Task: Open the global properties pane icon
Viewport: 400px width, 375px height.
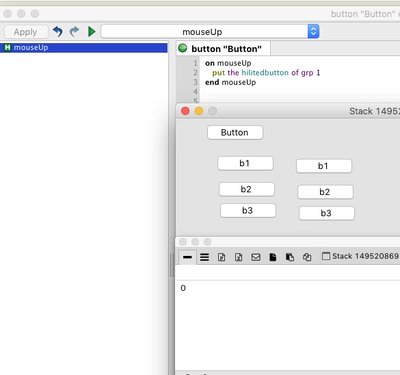Action: click(222, 257)
